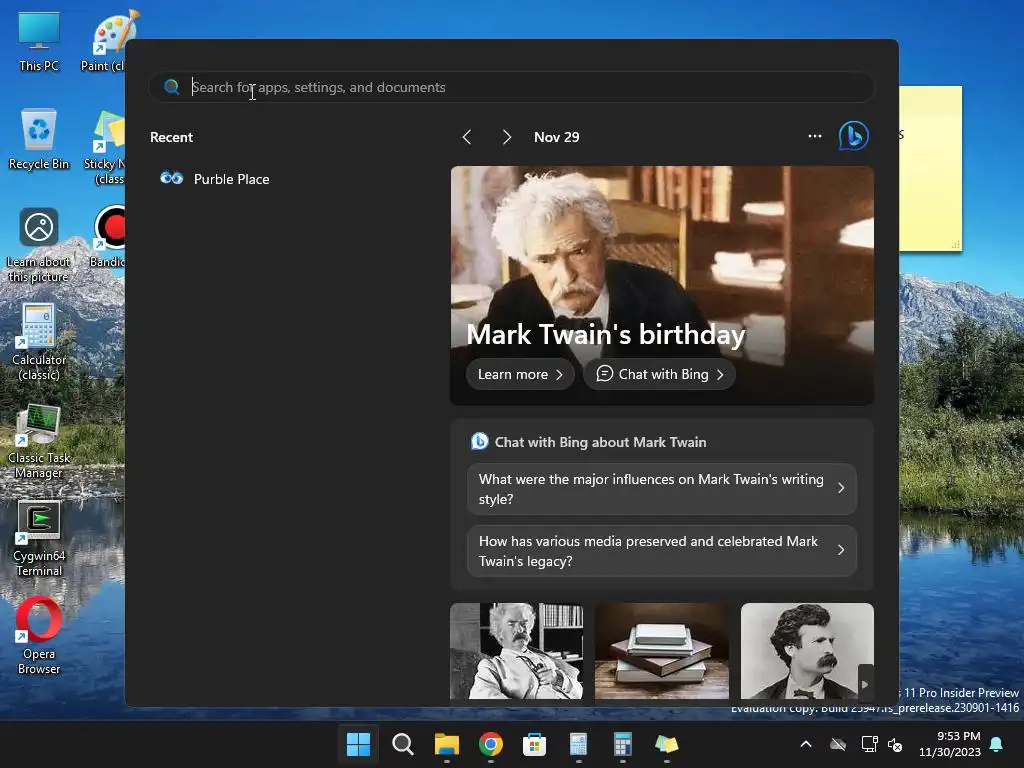
Task: Open Sticky Notes from taskbar
Action: click(x=666, y=744)
